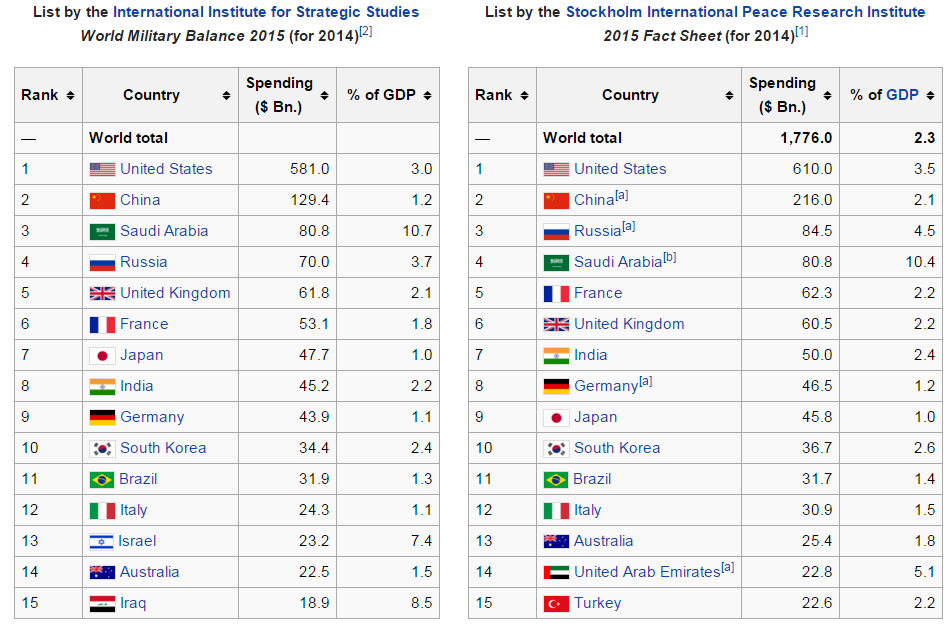
Task: Click Japan flag in IISS table
Action: (x=102, y=355)
